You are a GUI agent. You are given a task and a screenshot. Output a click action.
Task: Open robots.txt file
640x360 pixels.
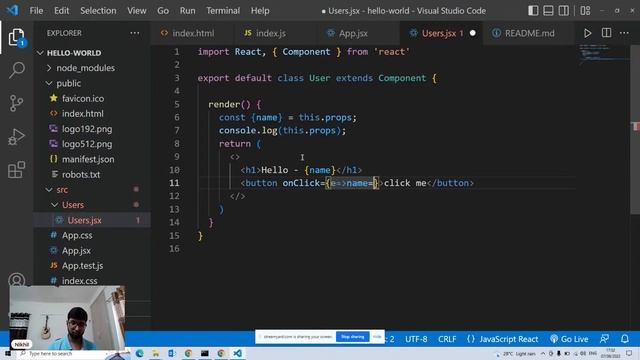(x=81, y=174)
